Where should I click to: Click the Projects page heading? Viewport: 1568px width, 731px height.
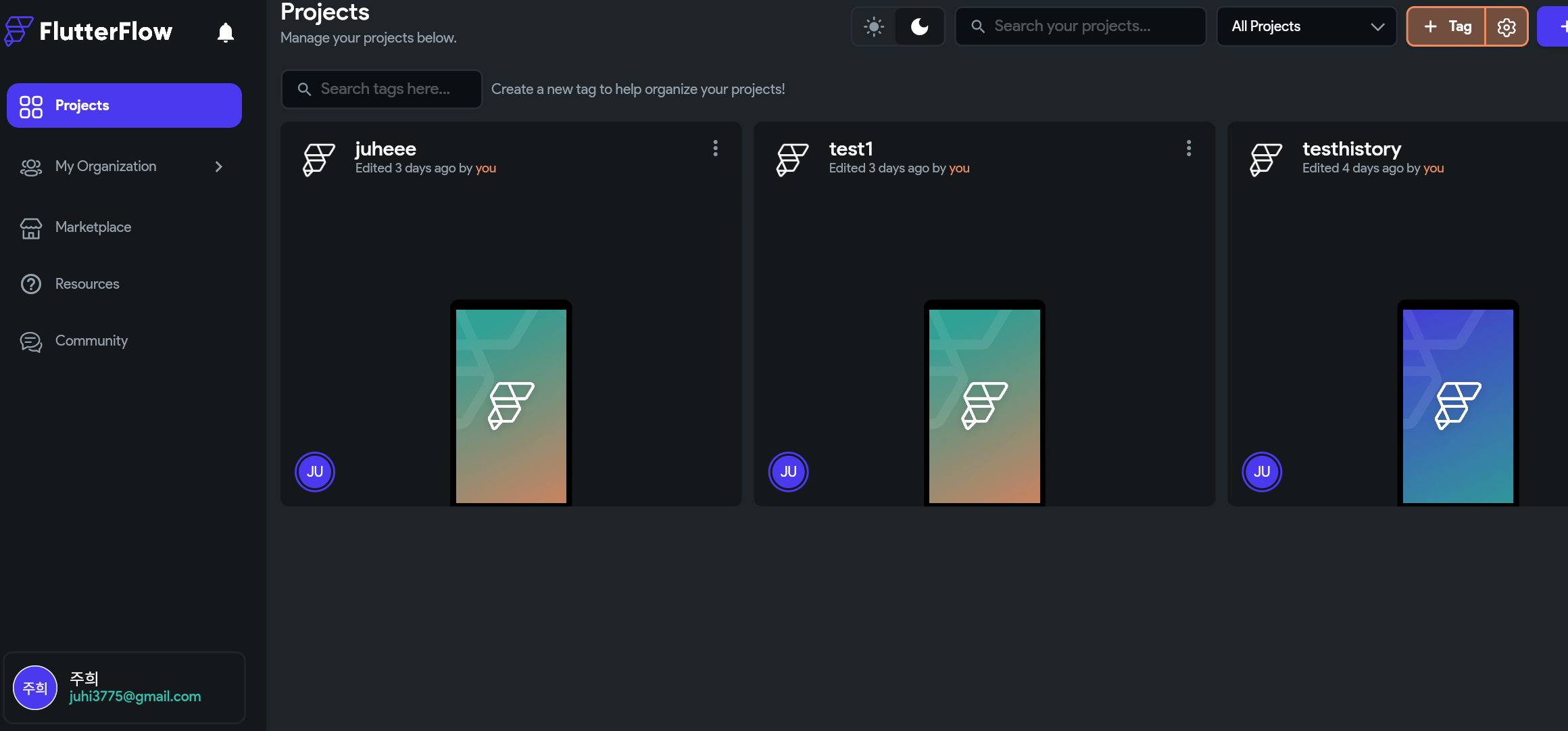point(325,12)
